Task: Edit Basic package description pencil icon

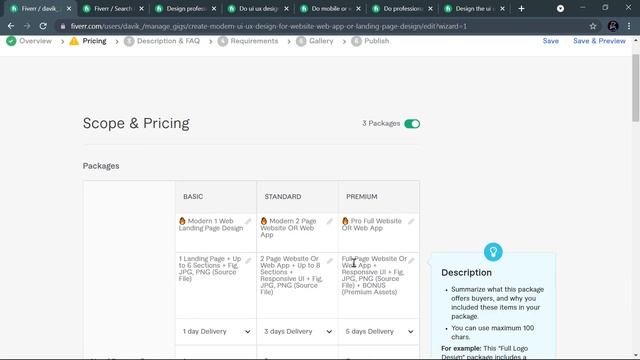Action: [x=248, y=260]
